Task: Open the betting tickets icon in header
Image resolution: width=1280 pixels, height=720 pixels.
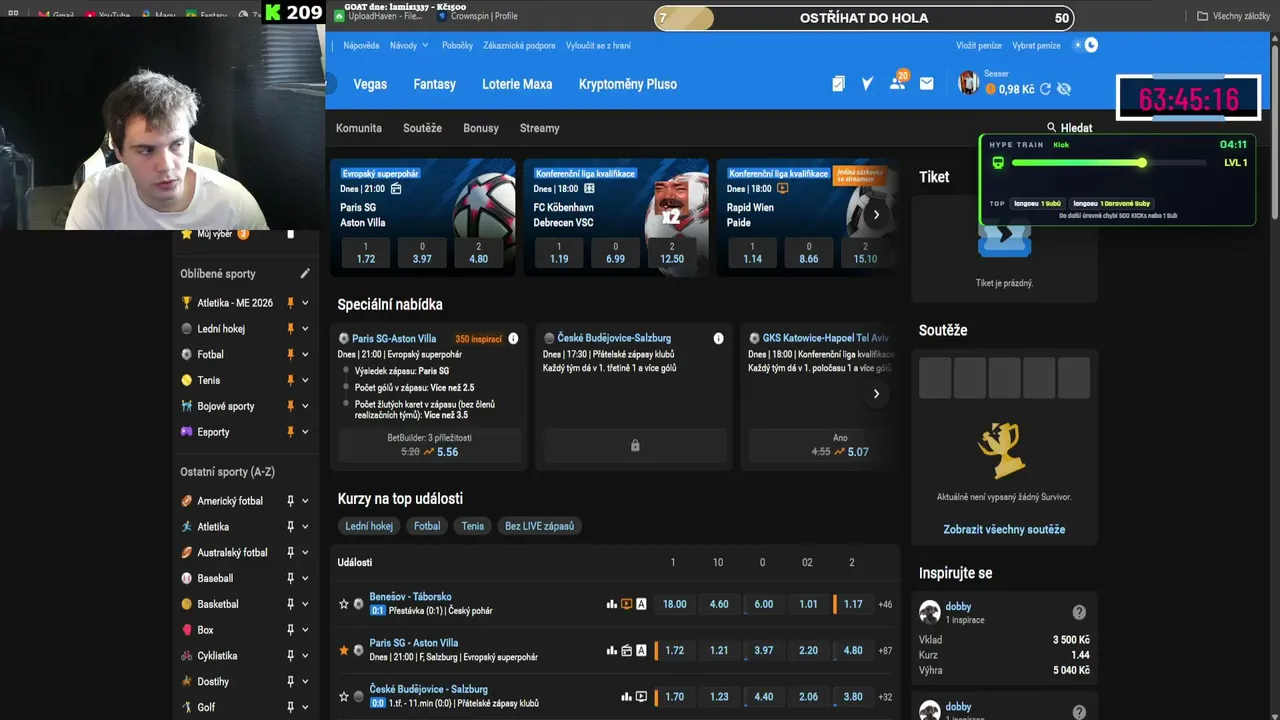Action: (x=838, y=84)
